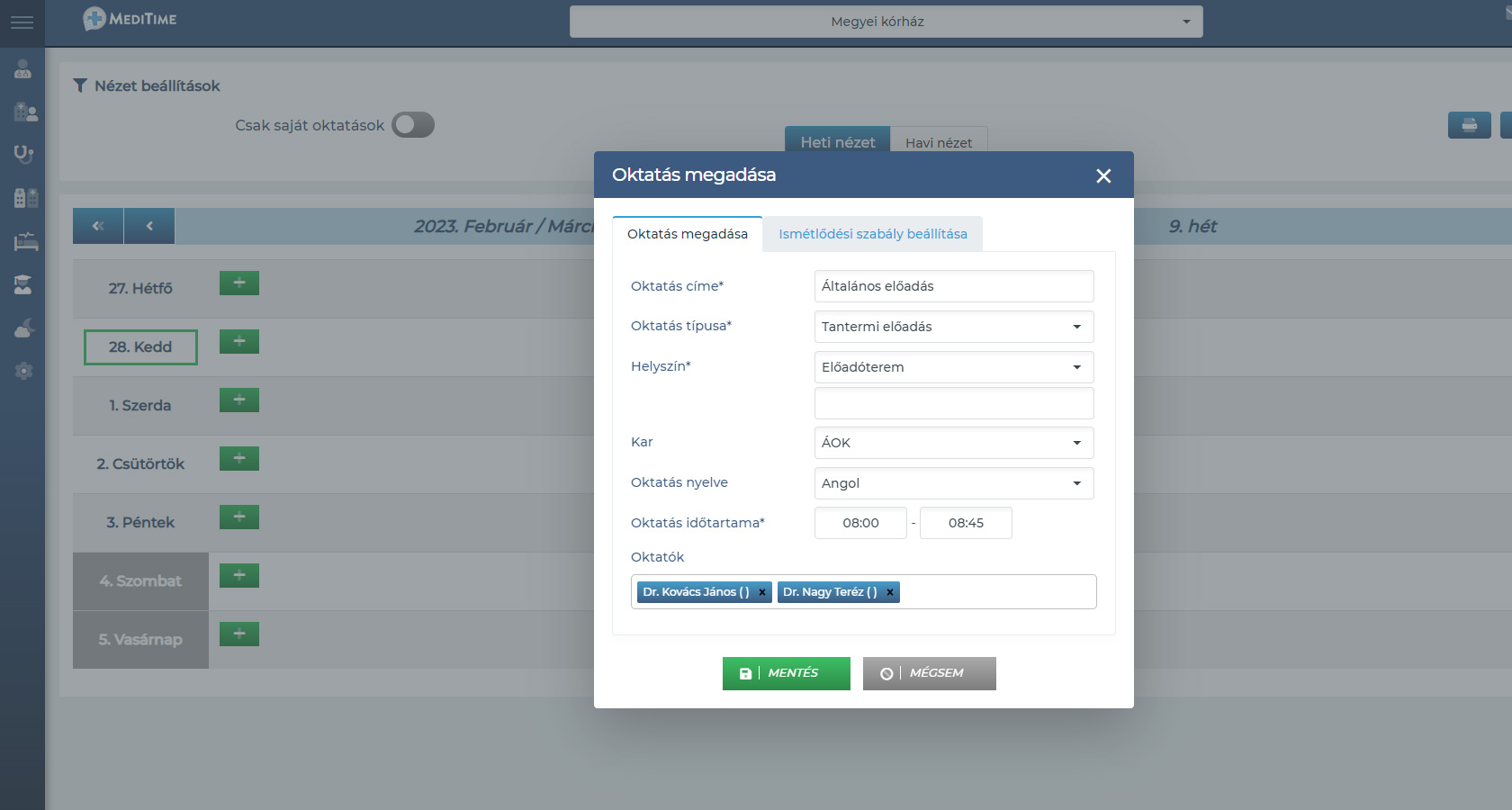The width and height of the screenshot is (1512, 810).
Task: Open the Helyszín Előadóterem dropdown
Action: click(954, 367)
